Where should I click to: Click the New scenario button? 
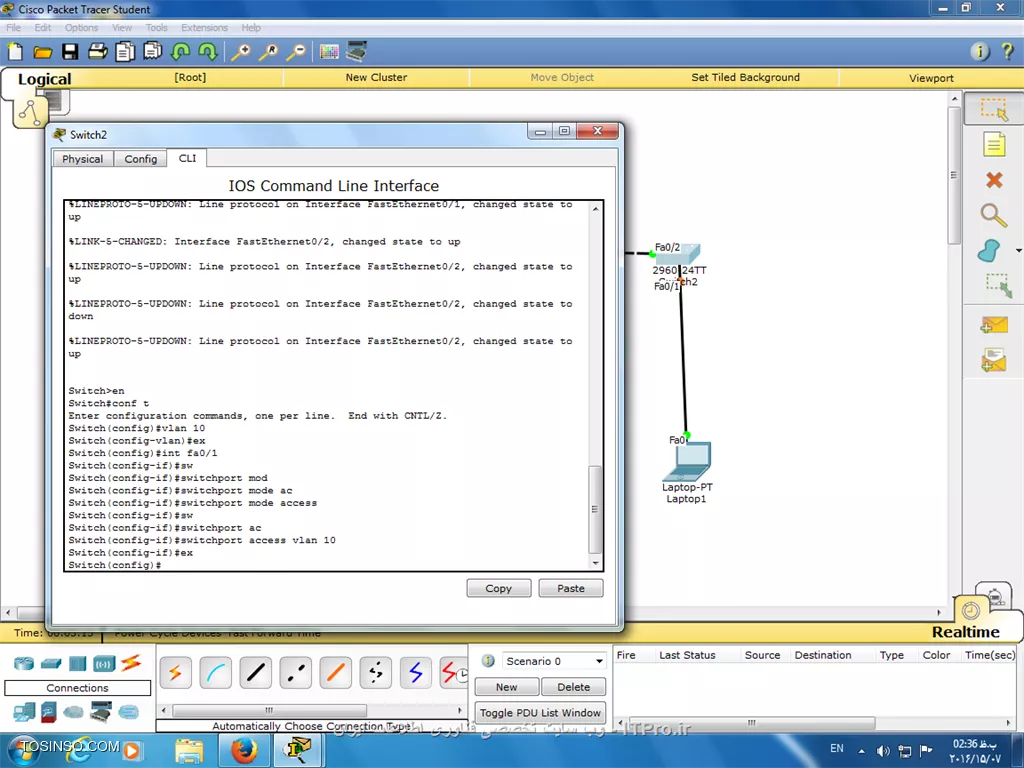(507, 687)
